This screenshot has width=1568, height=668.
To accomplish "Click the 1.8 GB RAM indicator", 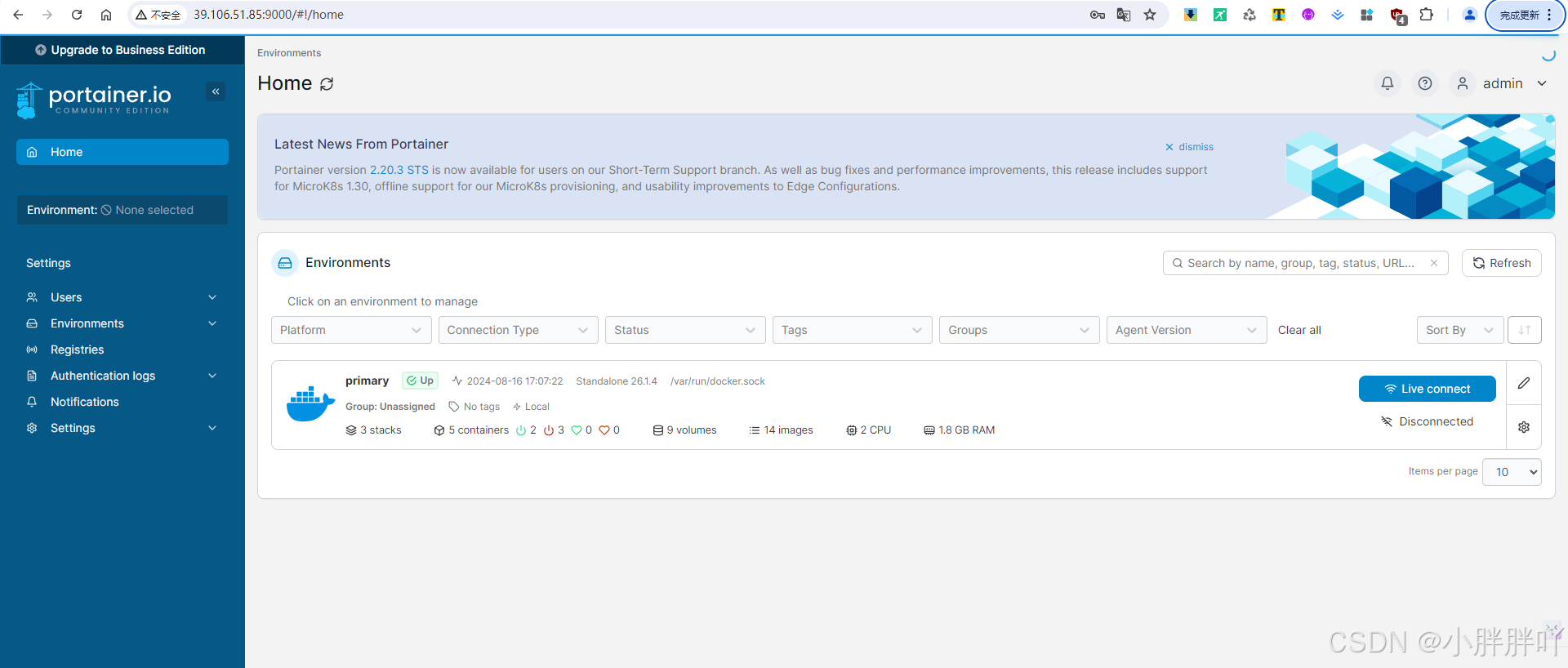I will click(x=960, y=430).
